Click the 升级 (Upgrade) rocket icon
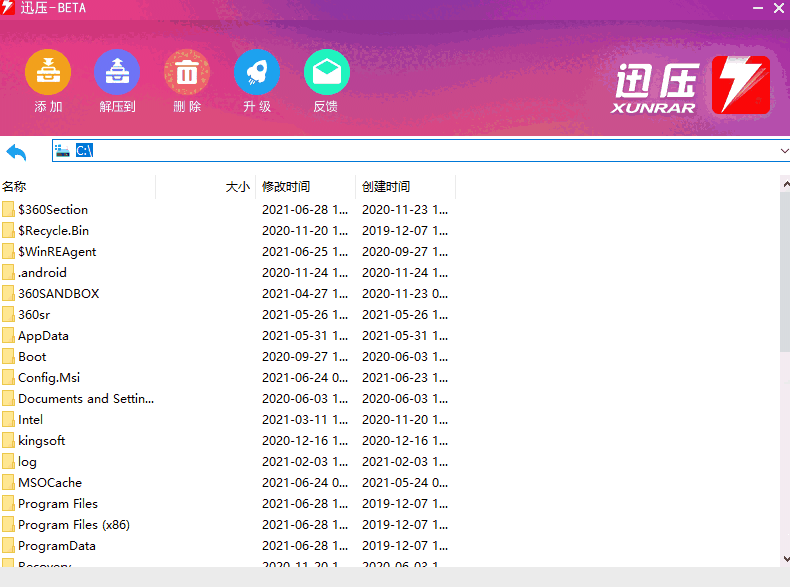 257,73
